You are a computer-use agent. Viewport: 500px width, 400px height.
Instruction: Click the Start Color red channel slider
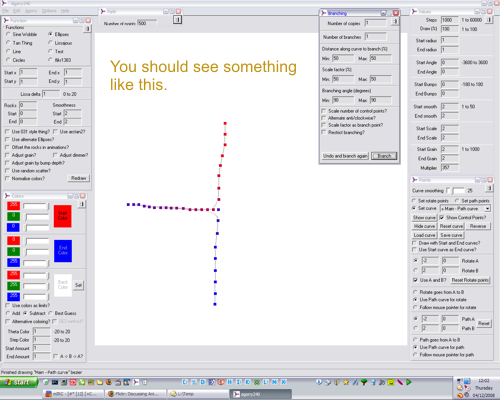point(36,206)
